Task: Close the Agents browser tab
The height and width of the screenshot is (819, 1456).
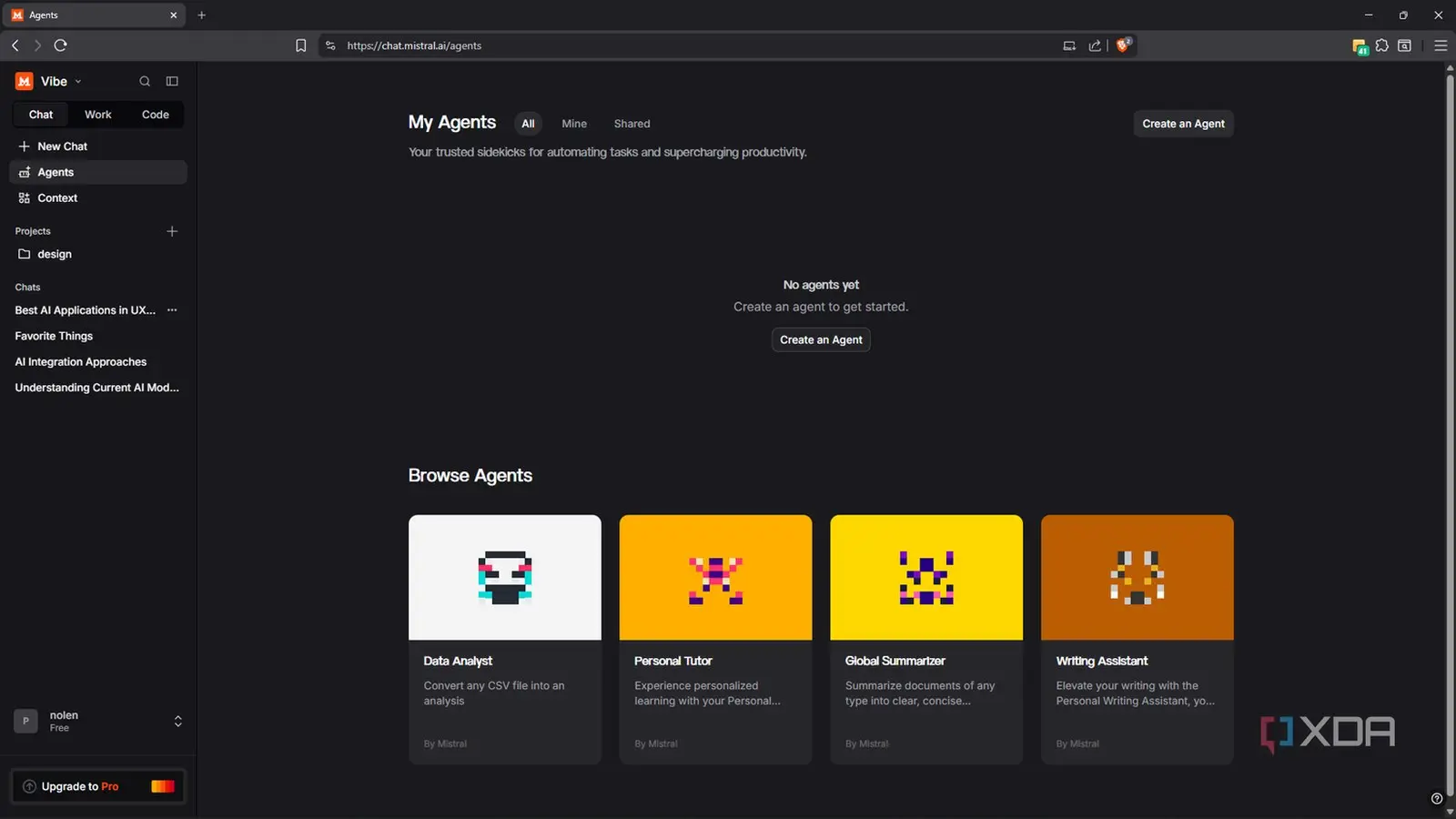Action: (174, 15)
